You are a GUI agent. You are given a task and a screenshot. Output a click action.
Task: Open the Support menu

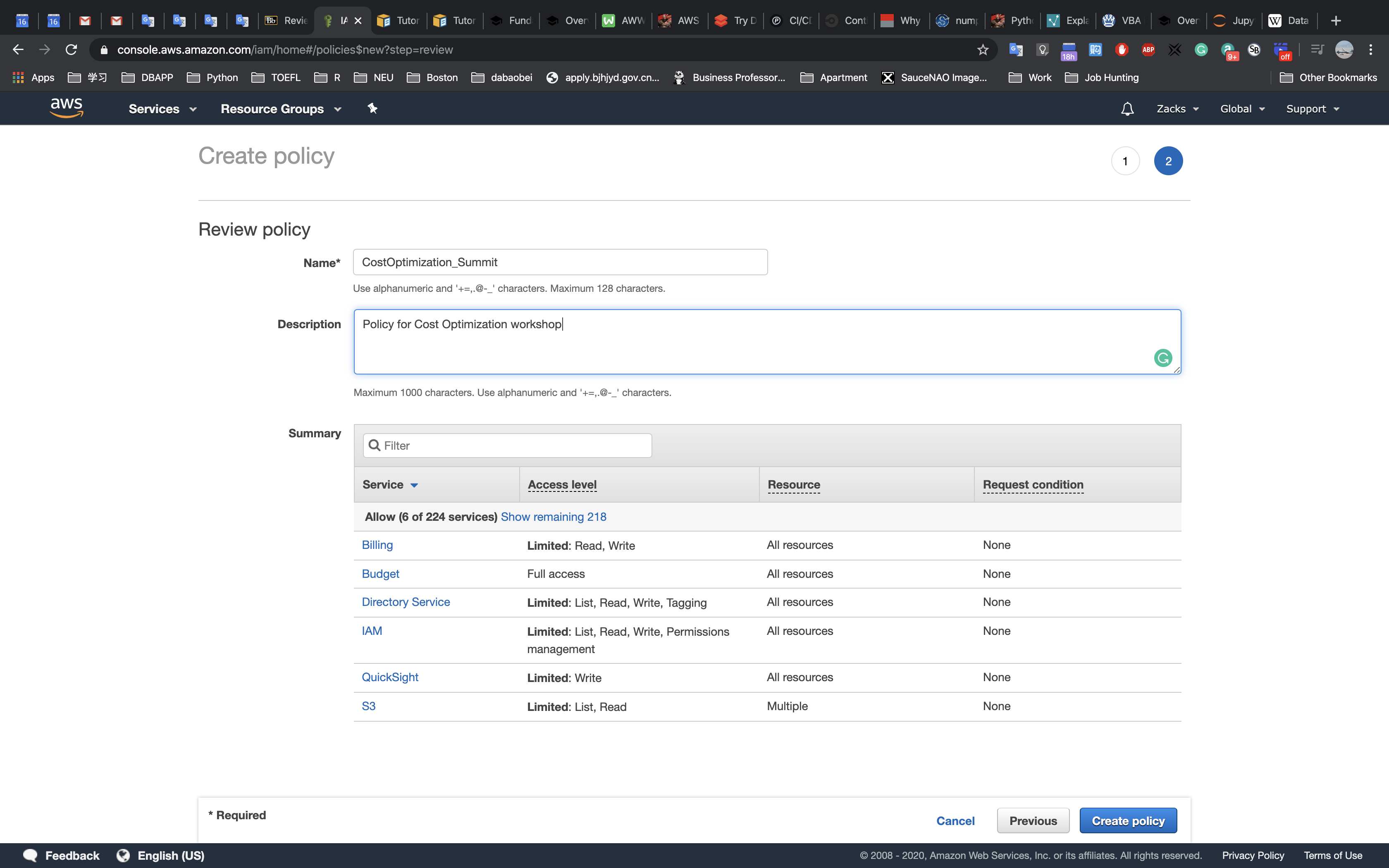tap(1312, 108)
